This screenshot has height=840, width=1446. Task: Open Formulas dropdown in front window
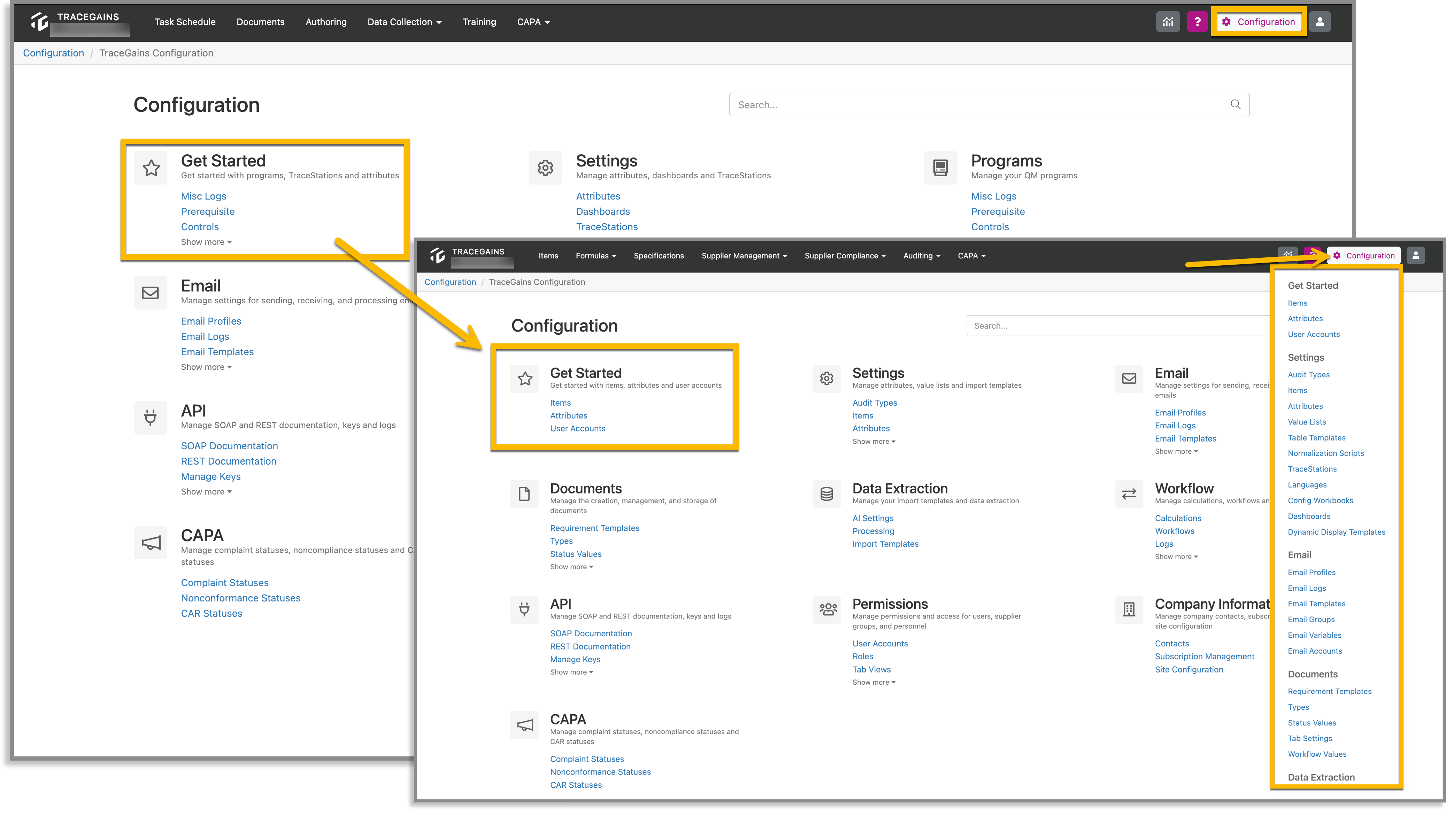coord(595,256)
